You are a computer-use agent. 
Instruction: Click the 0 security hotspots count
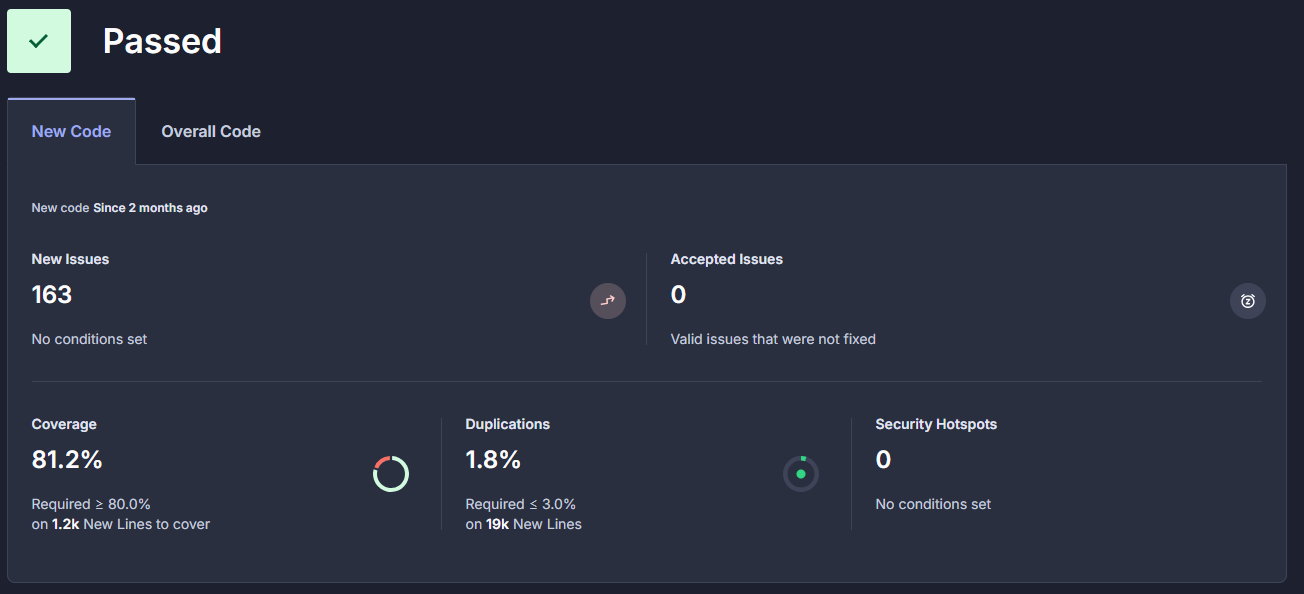[x=883, y=460]
